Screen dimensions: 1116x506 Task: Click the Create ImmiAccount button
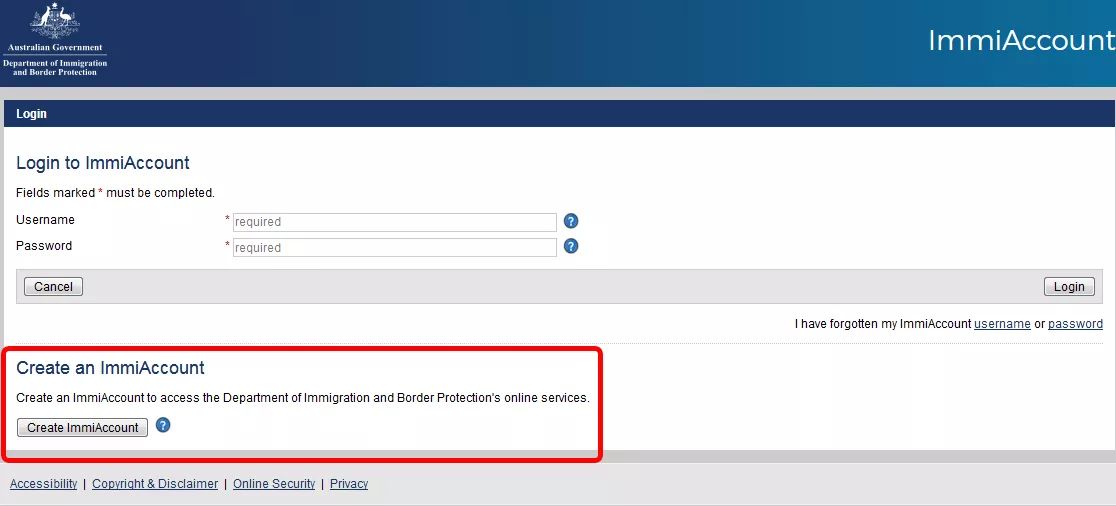(x=83, y=427)
